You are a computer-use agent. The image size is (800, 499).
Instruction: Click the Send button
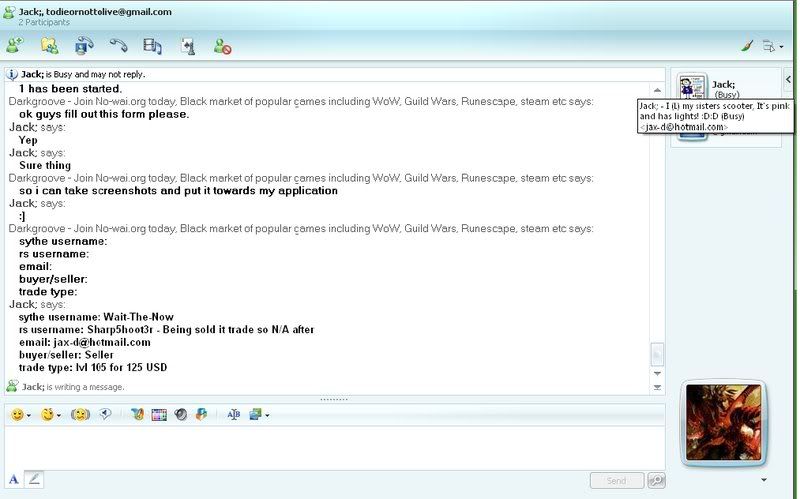point(616,480)
